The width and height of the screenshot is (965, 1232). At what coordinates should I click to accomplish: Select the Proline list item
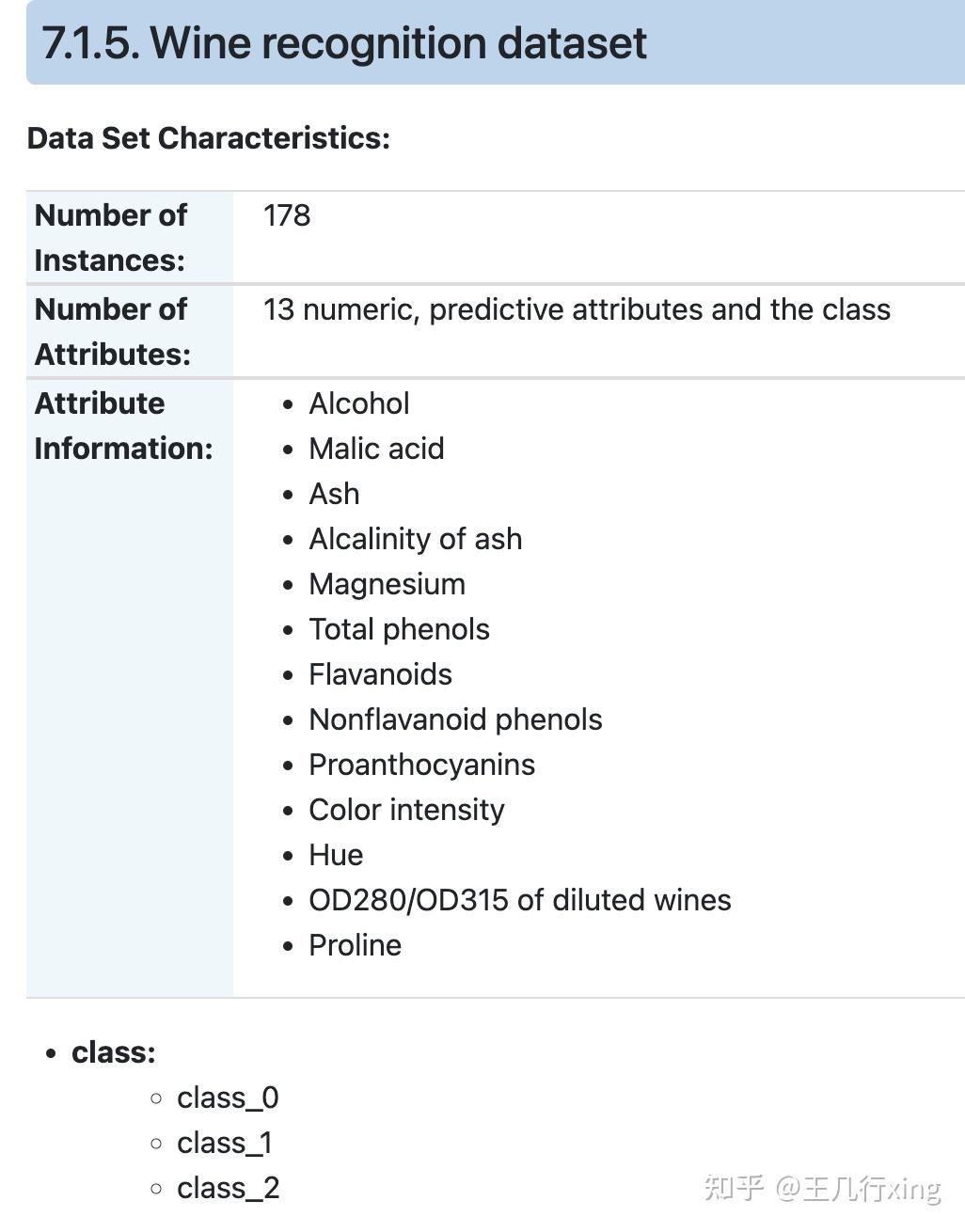pos(355,945)
